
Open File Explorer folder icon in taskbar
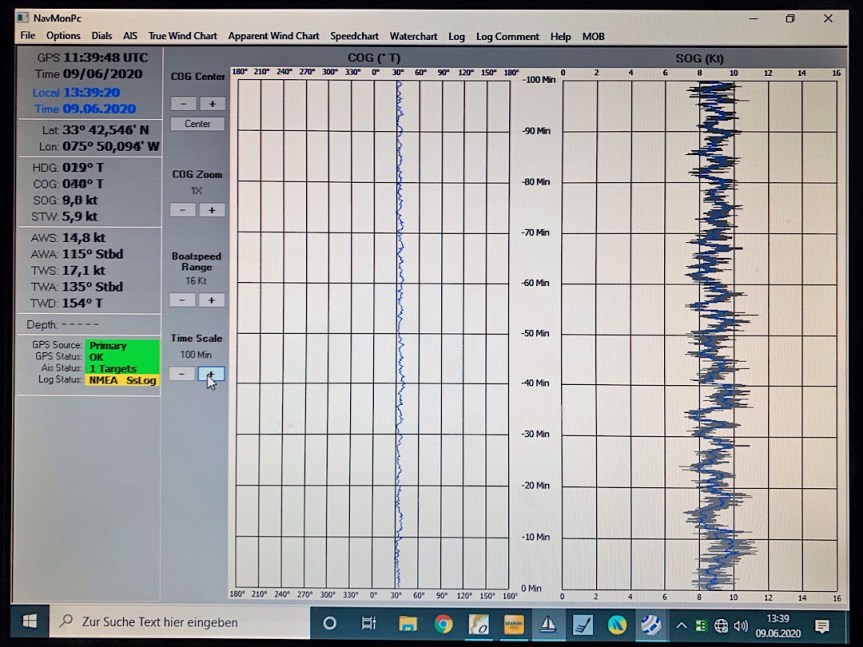408,625
